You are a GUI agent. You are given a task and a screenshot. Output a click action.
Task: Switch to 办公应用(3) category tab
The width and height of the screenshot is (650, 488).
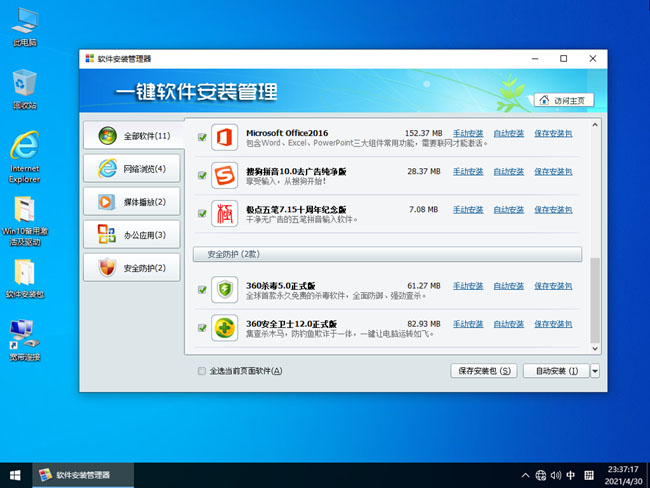point(132,235)
